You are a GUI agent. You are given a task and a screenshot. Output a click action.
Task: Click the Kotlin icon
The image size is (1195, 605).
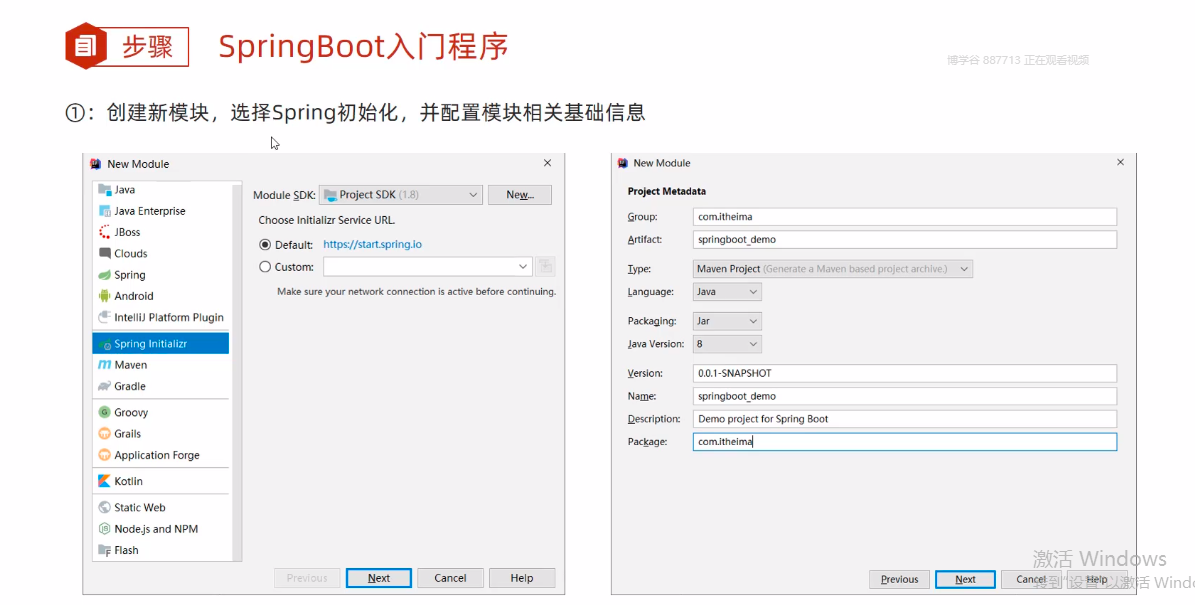click(x=104, y=481)
